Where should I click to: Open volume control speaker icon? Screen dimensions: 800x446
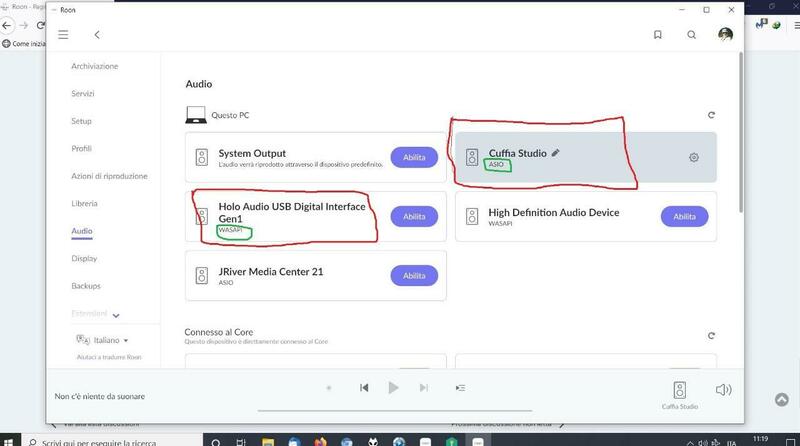(x=723, y=389)
